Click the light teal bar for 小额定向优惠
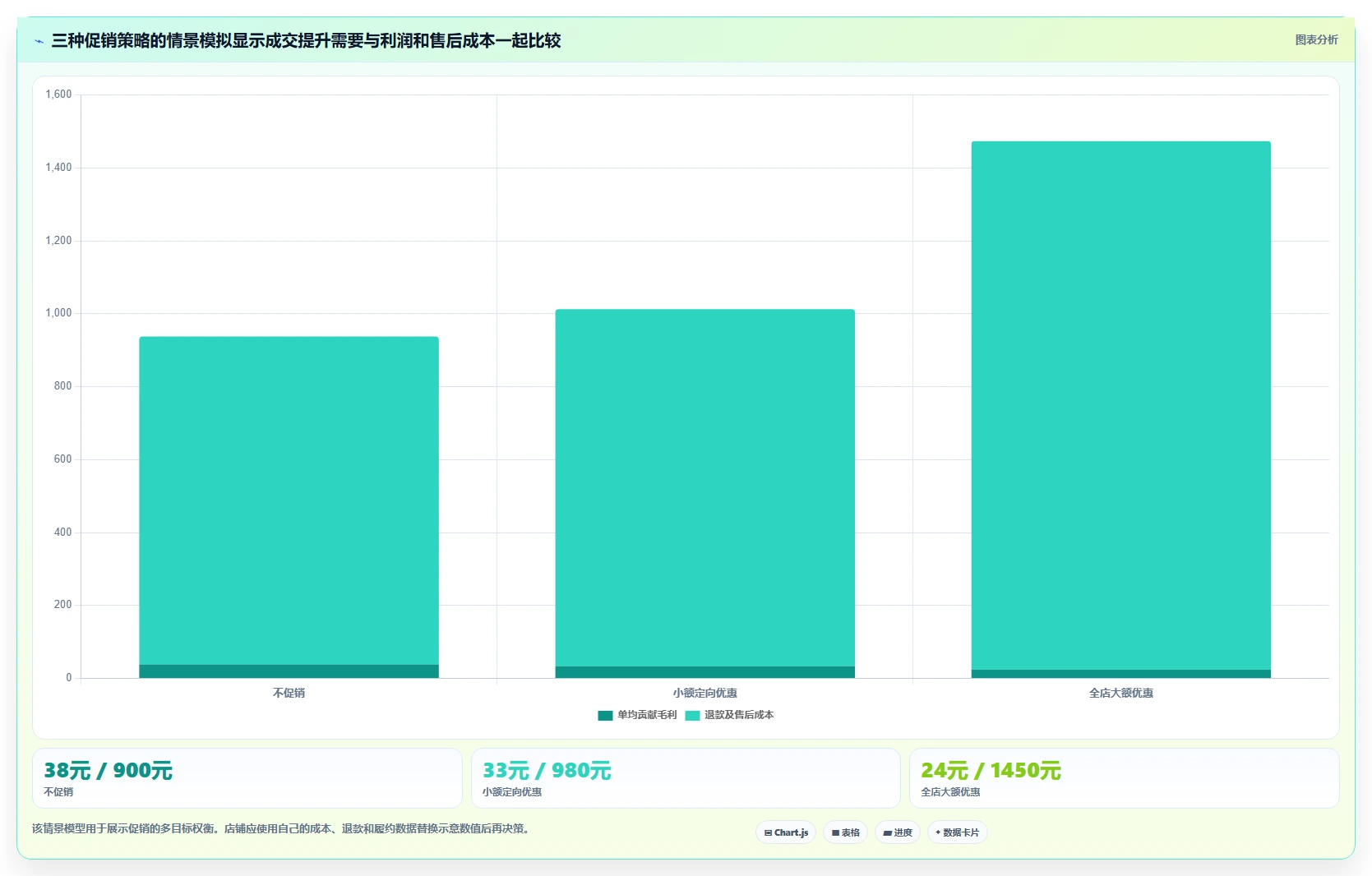The image size is (1372, 876). [704, 487]
